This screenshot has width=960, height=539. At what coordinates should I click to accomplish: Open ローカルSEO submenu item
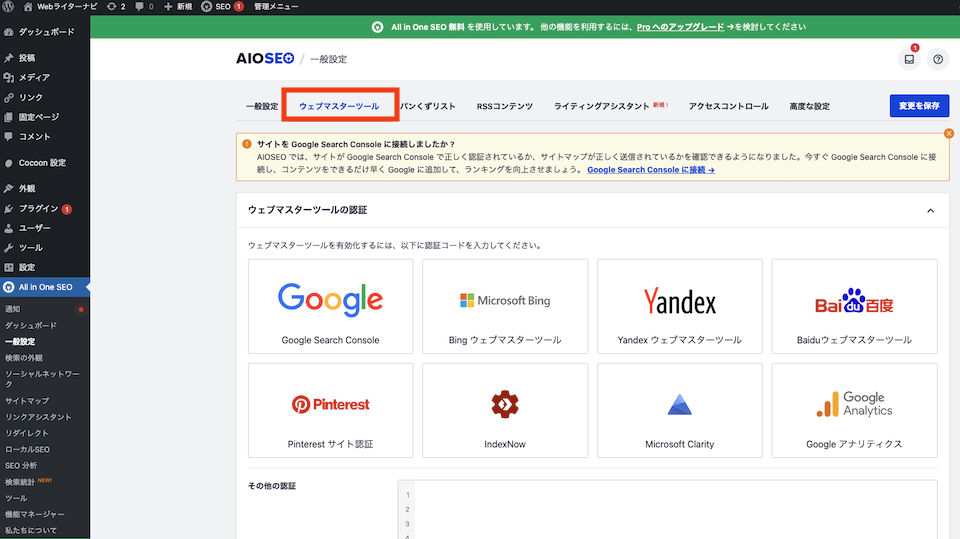28,450
